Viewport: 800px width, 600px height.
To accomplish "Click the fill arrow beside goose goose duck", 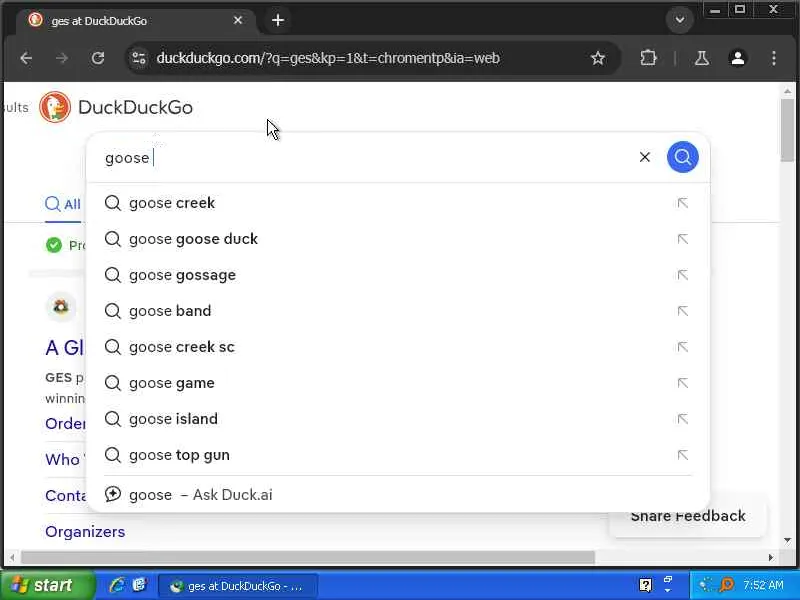I will [x=682, y=239].
